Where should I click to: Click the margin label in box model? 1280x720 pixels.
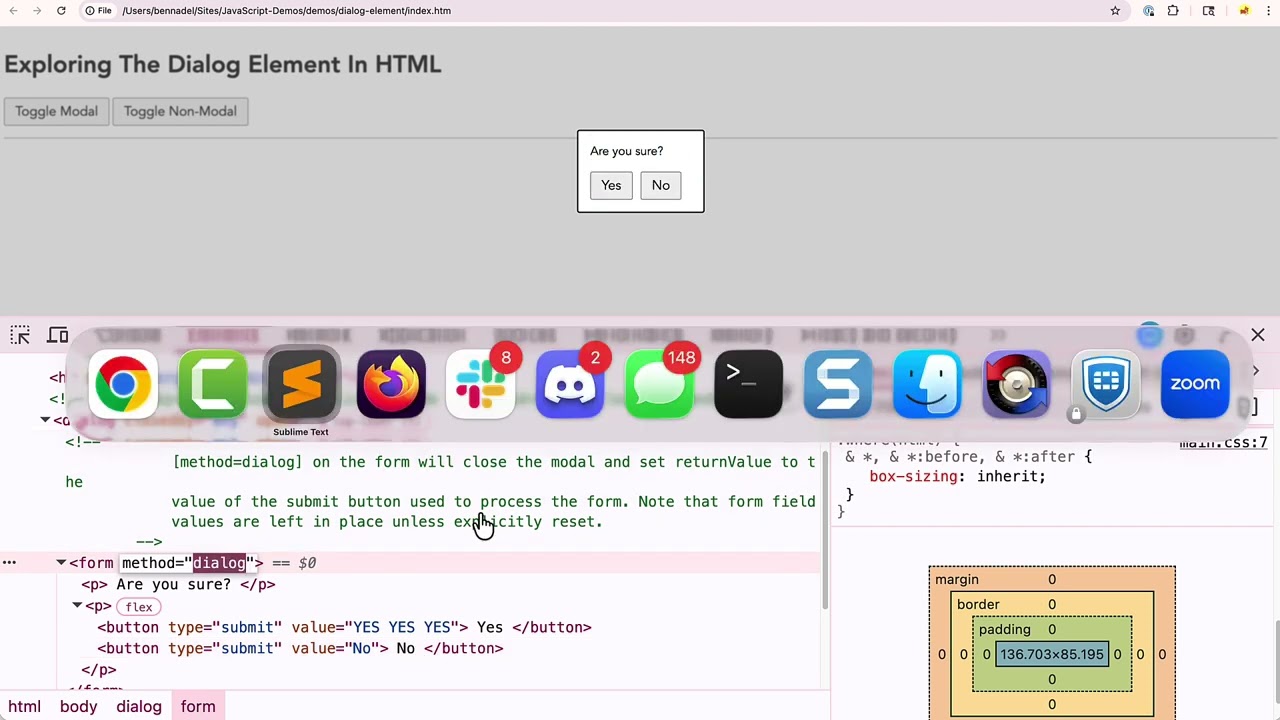pyautogui.click(x=957, y=580)
